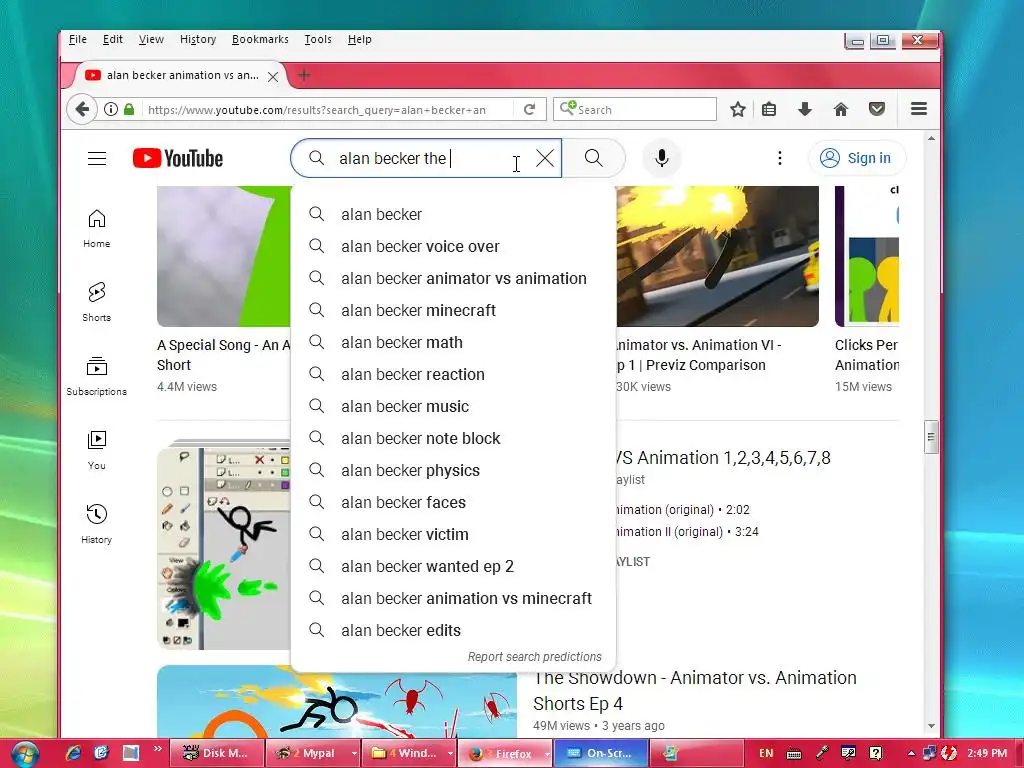Click the Firefox Search box
The width and height of the screenshot is (1024, 768).
(x=635, y=109)
